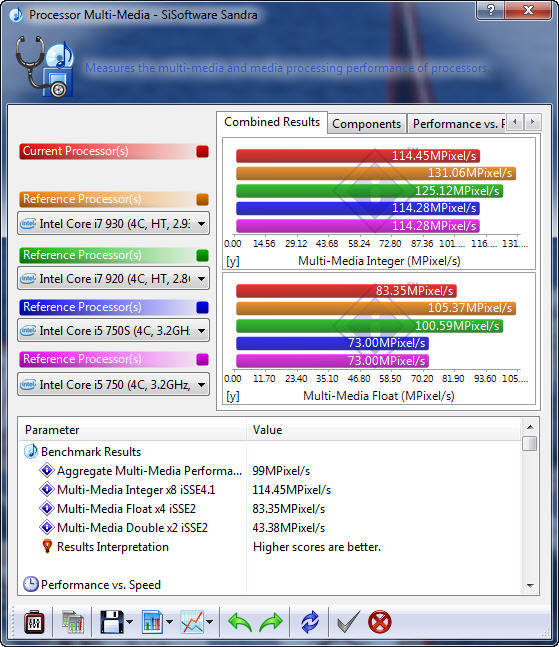Image resolution: width=559 pixels, height=647 pixels.
Task: Click red Current Processor color swatch
Action: click(x=203, y=151)
